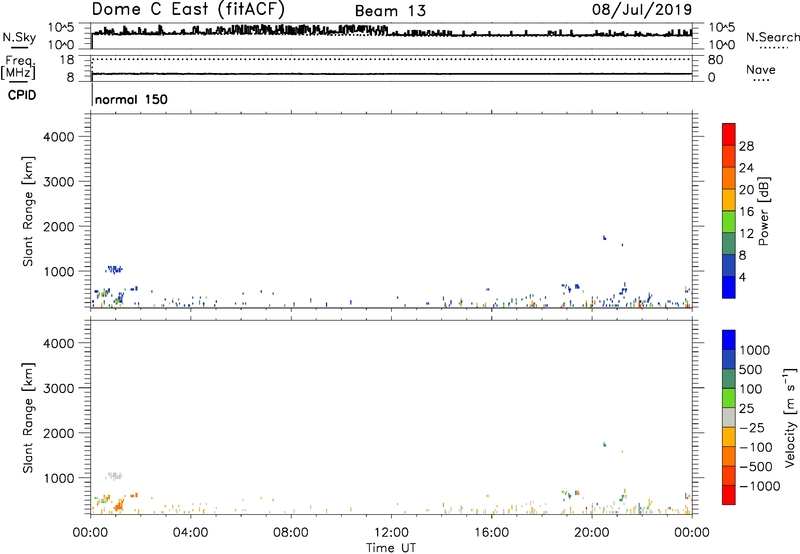Click 'Slant Range [km]' label of power panel
This screenshot has height=554, width=800.
(28, 211)
